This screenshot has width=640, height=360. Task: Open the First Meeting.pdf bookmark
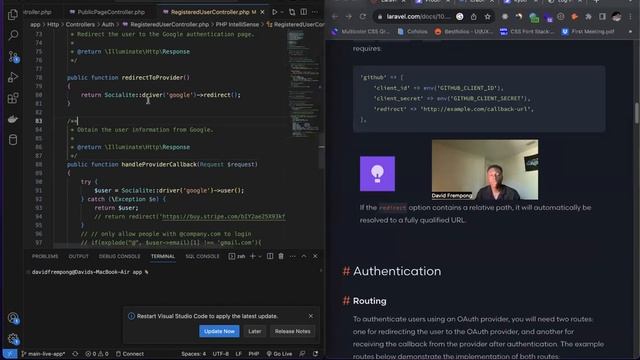click(588, 31)
